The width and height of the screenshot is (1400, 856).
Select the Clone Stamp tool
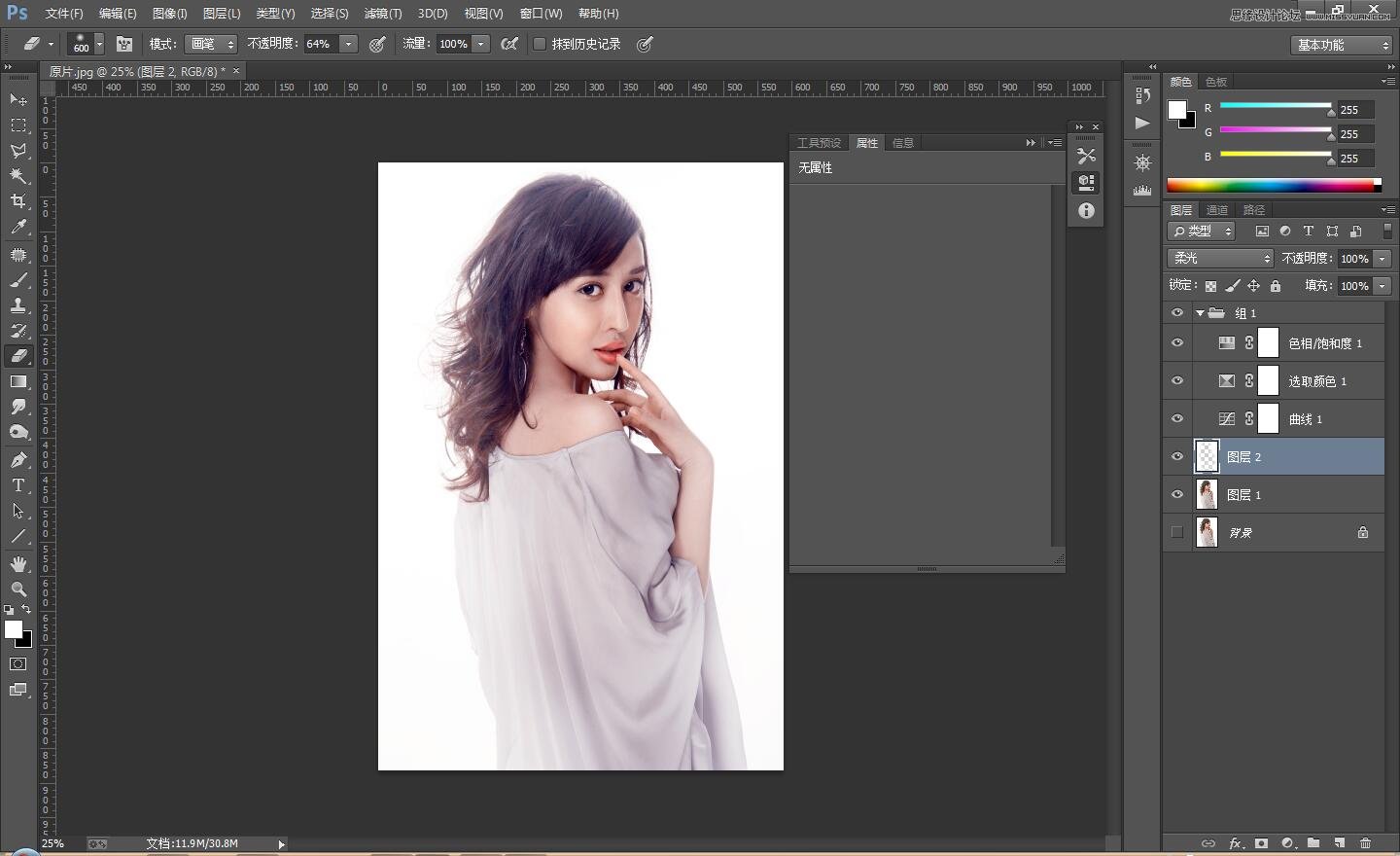click(x=18, y=304)
